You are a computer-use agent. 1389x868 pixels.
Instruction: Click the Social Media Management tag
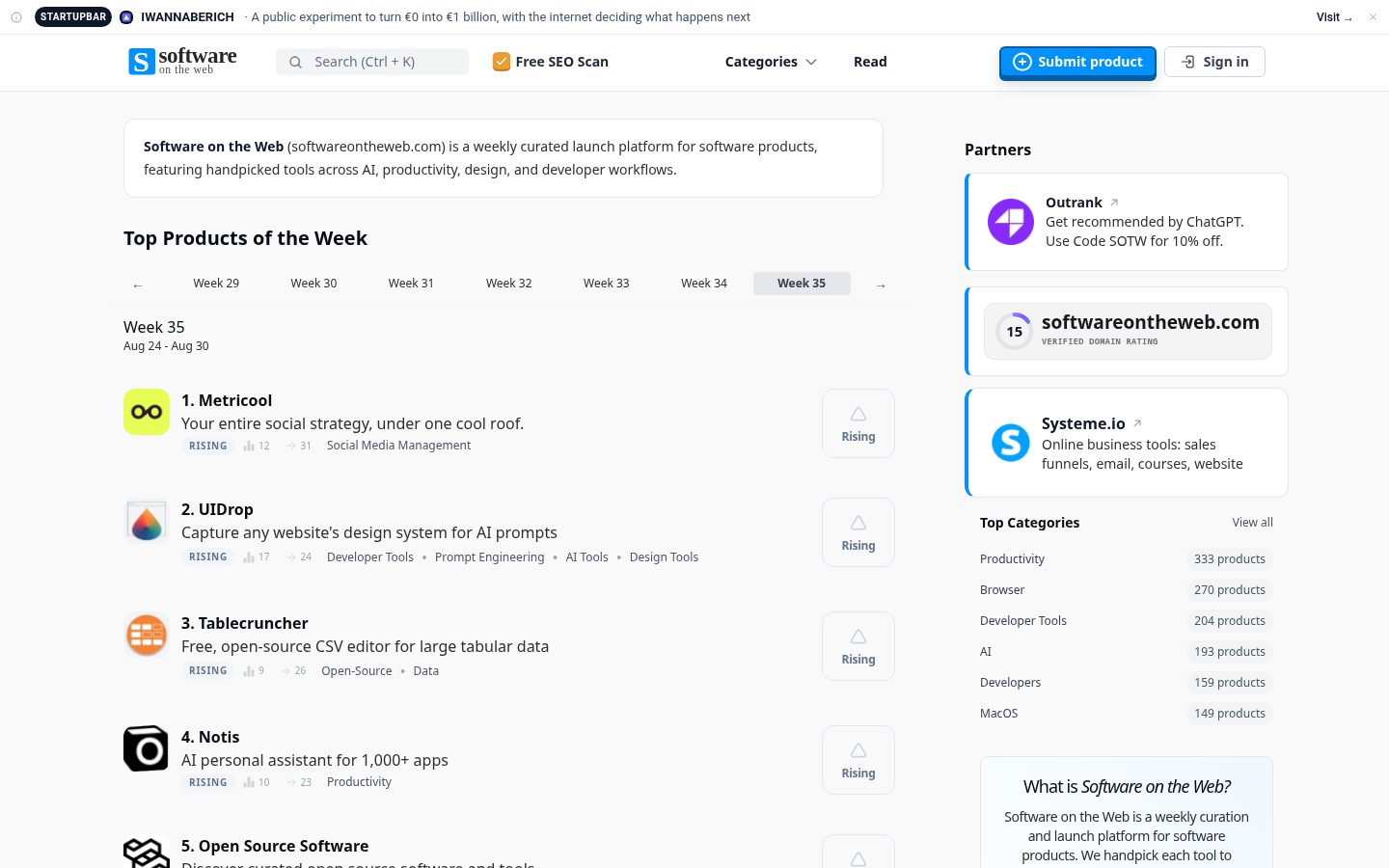coord(398,446)
